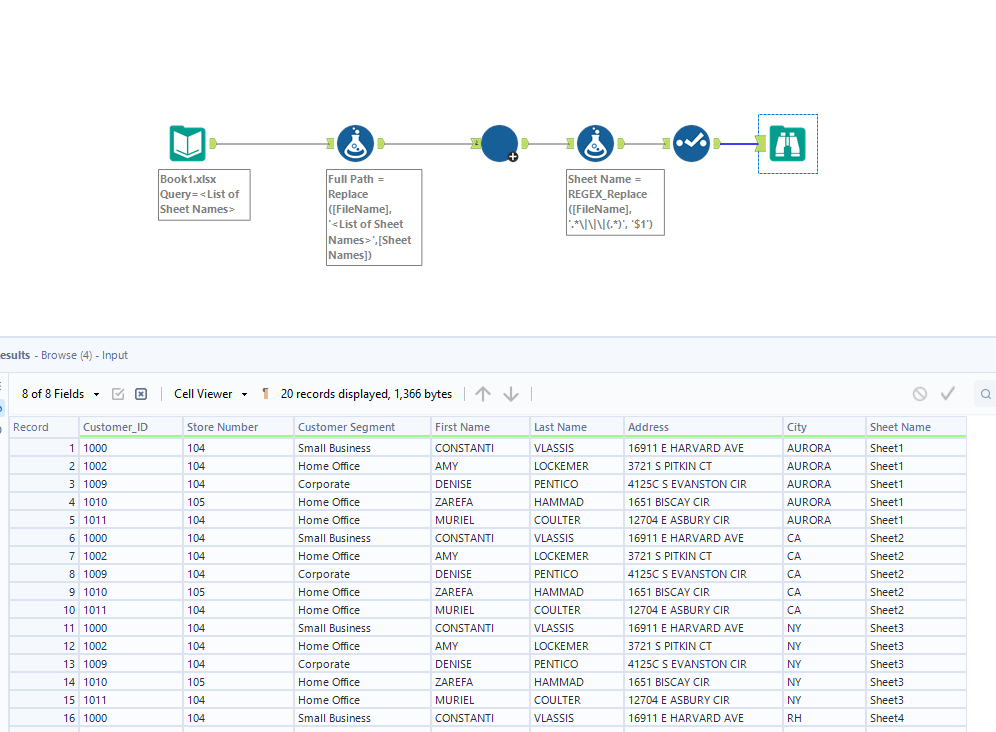Image resolution: width=996 pixels, height=732 pixels.
Task: Click the expand plus badge on macro tool
Action: point(513,156)
